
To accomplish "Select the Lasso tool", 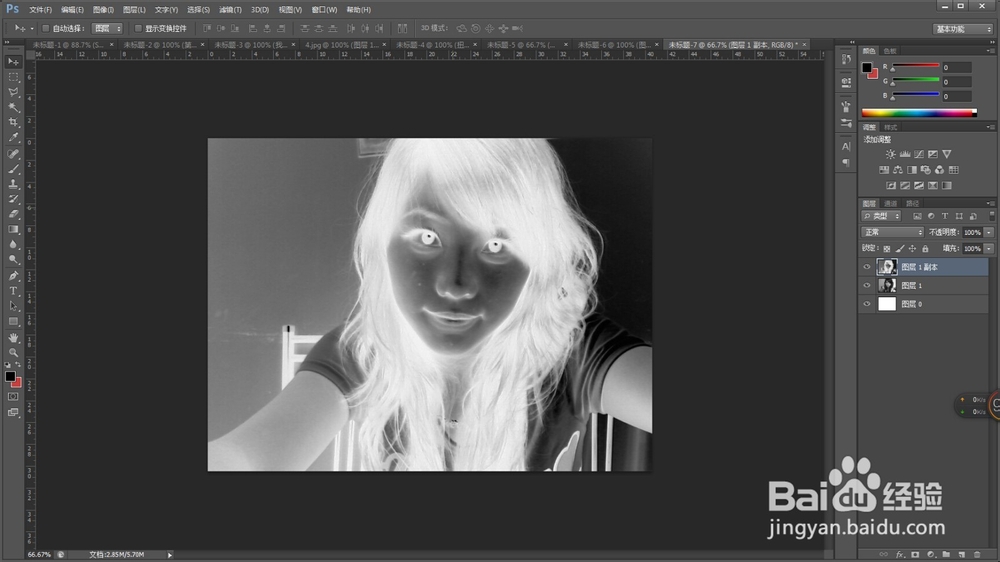I will click(13, 92).
